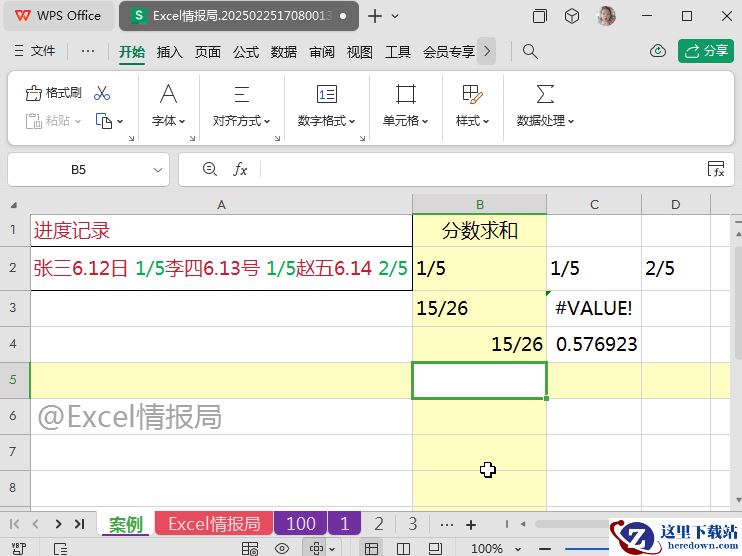Click the Cut scissors icon
The width and height of the screenshot is (742, 556).
pos(102,93)
